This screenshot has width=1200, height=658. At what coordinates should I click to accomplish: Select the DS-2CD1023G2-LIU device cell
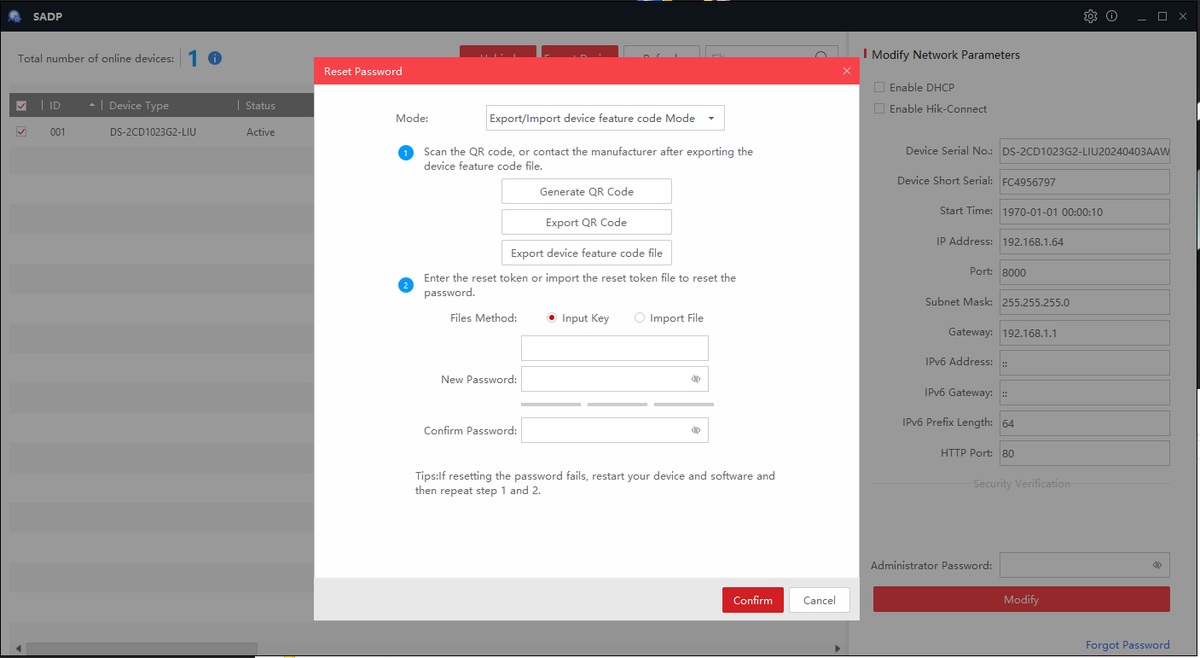tap(153, 132)
